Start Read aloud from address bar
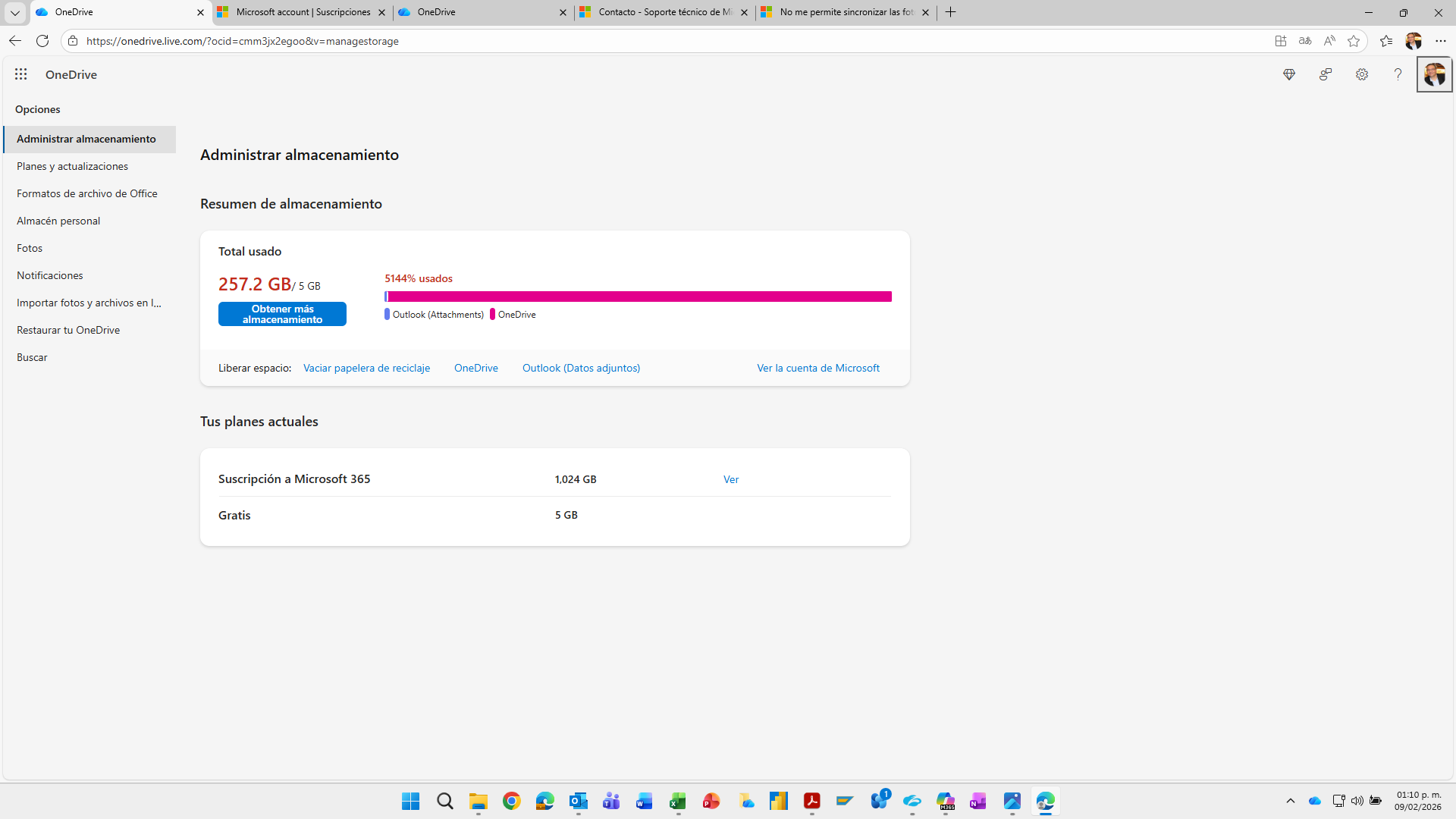 pyautogui.click(x=1329, y=41)
